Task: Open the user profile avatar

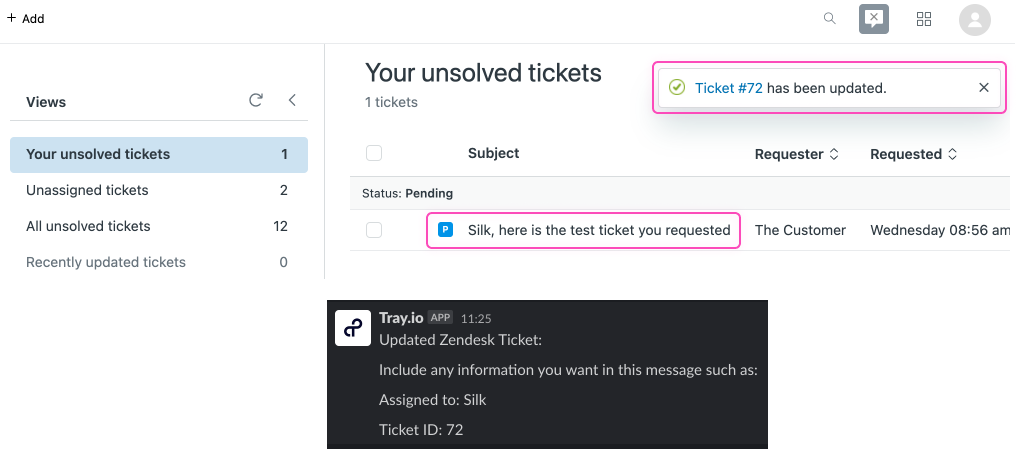Action: pyautogui.click(x=974, y=18)
